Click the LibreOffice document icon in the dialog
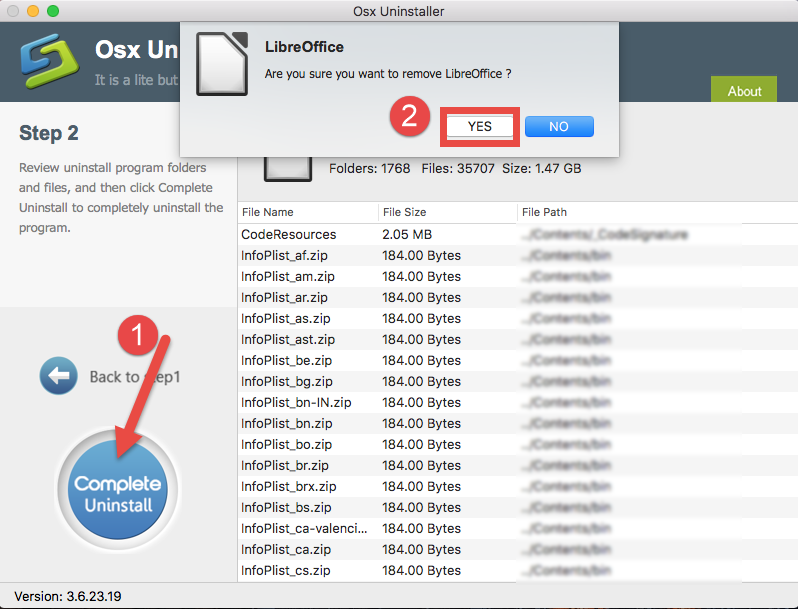Image resolution: width=798 pixels, height=609 pixels. (222, 64)
